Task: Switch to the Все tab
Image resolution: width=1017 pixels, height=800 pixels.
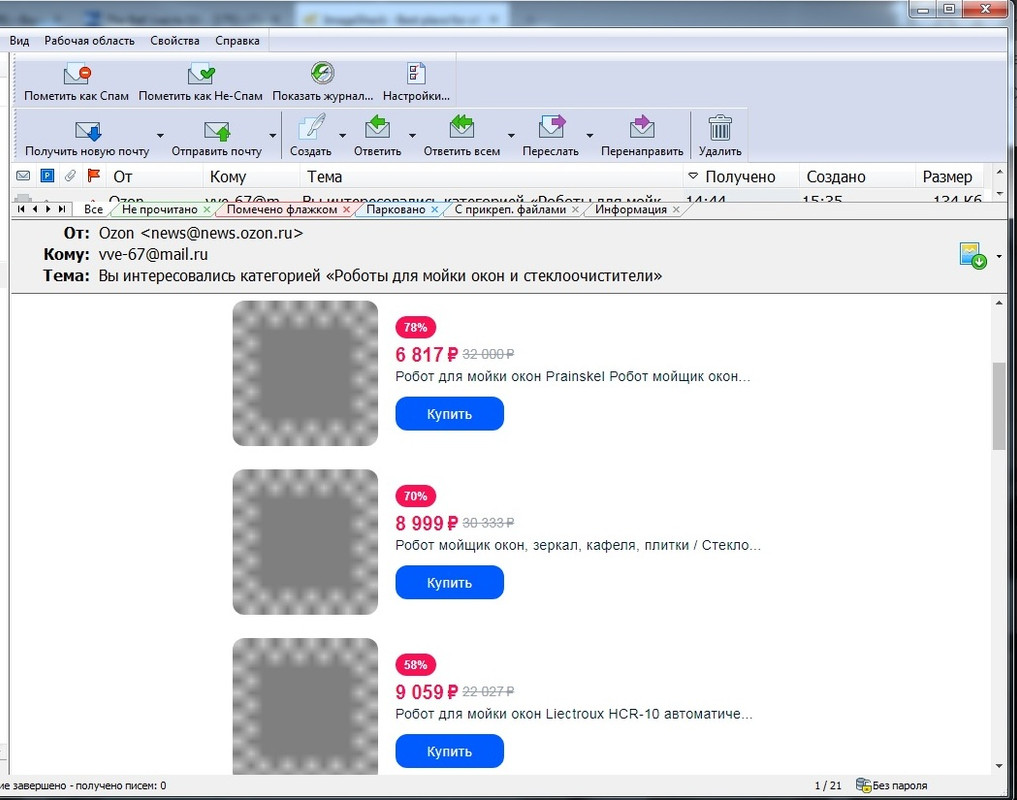Action: [93, 209]
